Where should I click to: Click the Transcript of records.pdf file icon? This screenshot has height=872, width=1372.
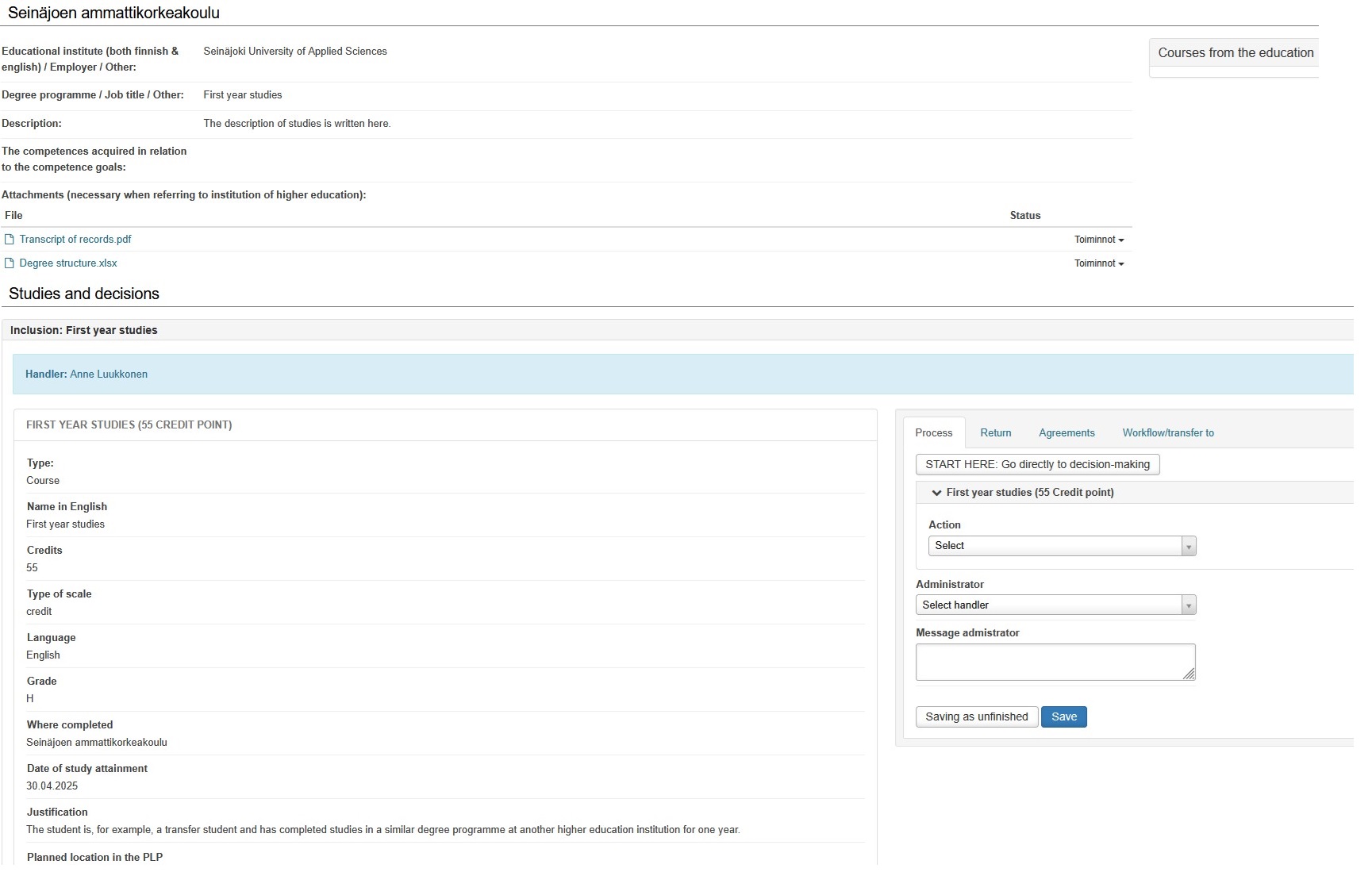coord(10,240)
